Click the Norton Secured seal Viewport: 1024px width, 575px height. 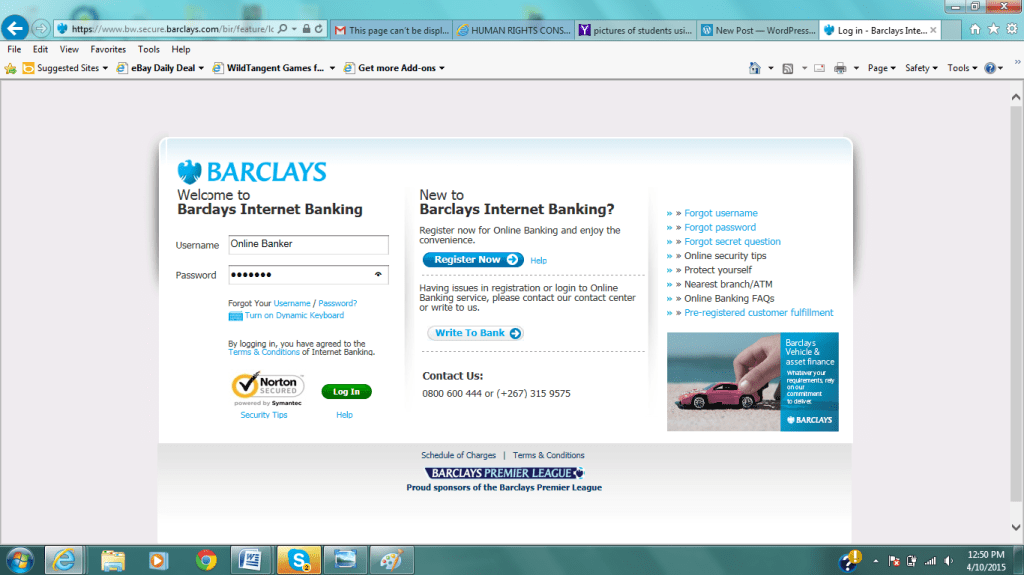coord(268,389)
